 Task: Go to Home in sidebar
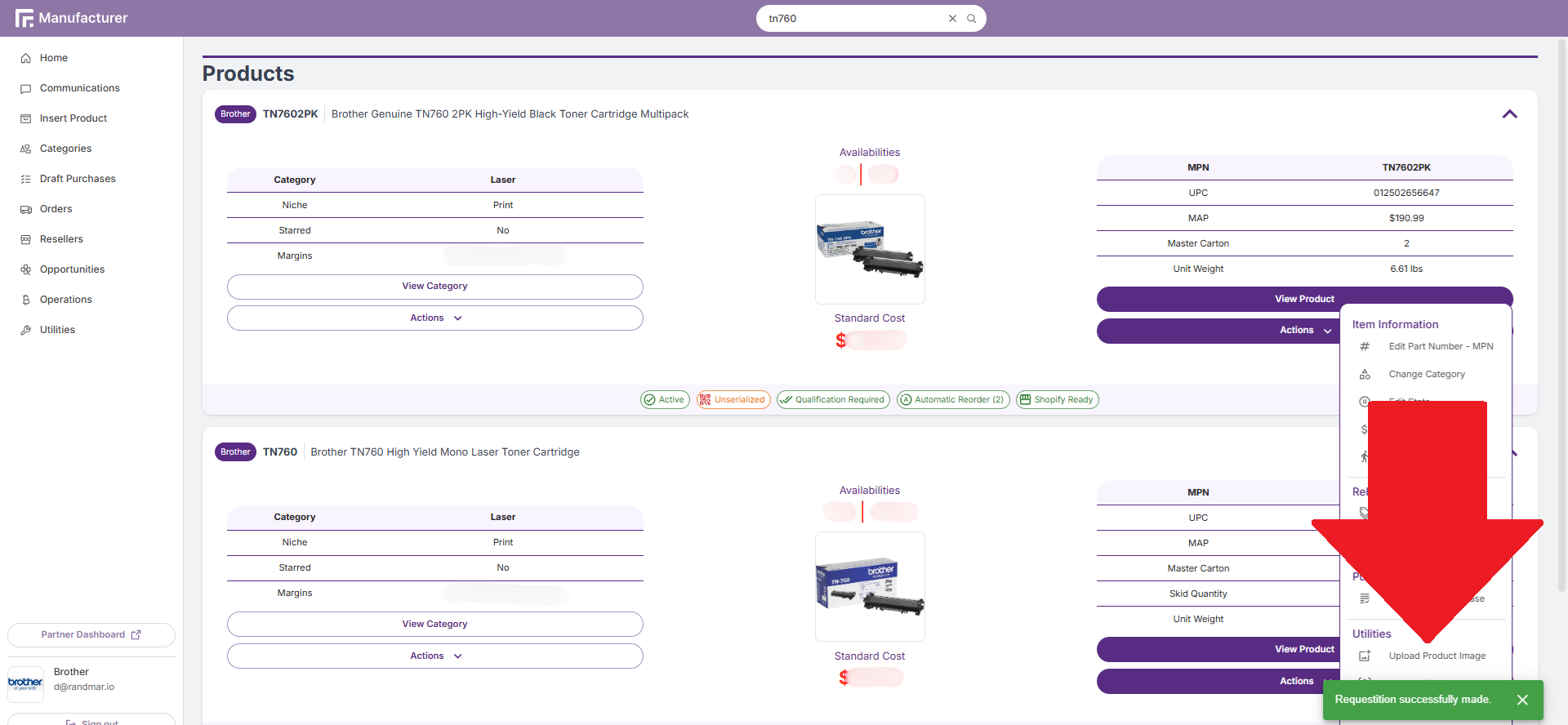(x=54, y=58)
